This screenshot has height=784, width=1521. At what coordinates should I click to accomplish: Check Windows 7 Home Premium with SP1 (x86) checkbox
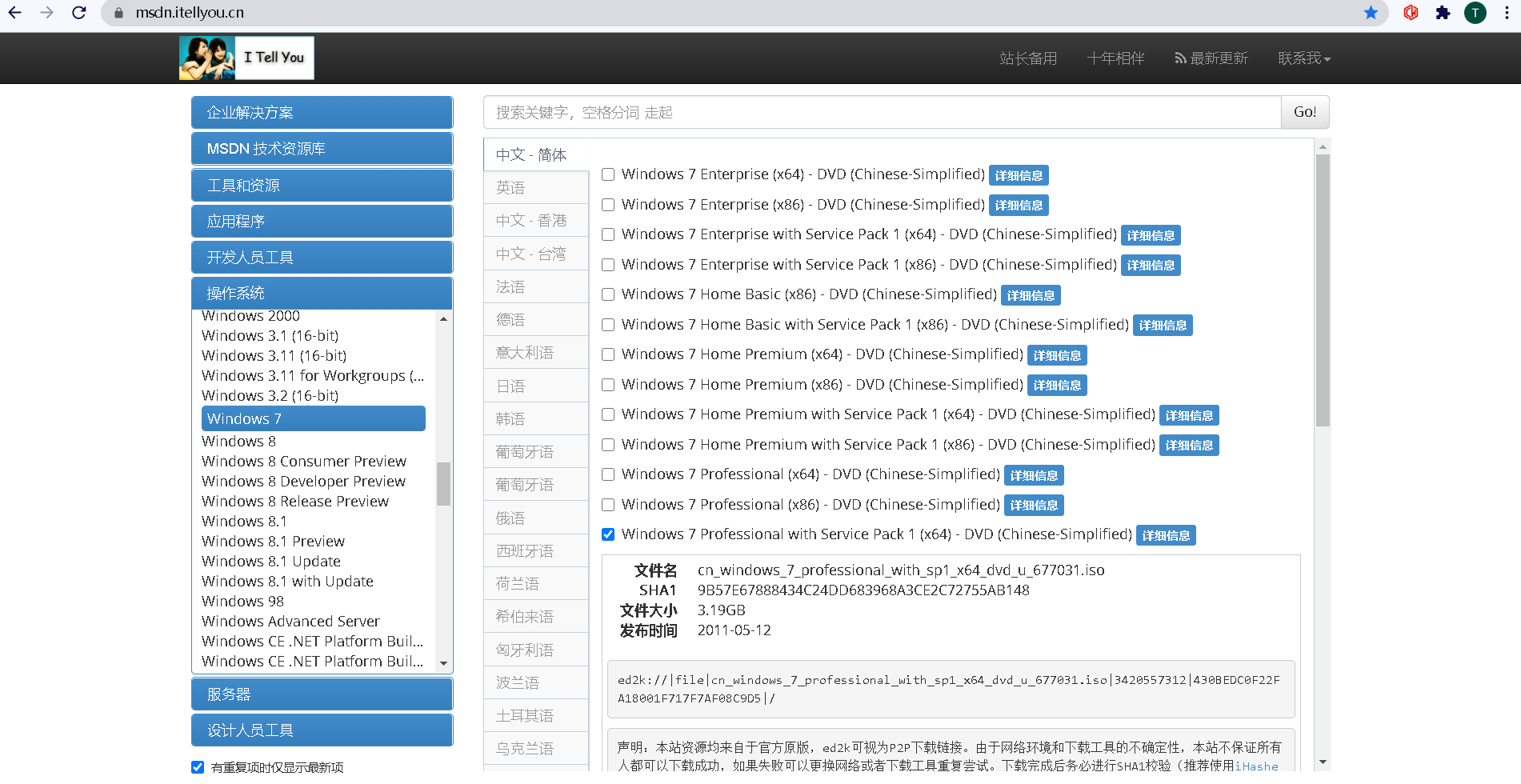point(608,445)
